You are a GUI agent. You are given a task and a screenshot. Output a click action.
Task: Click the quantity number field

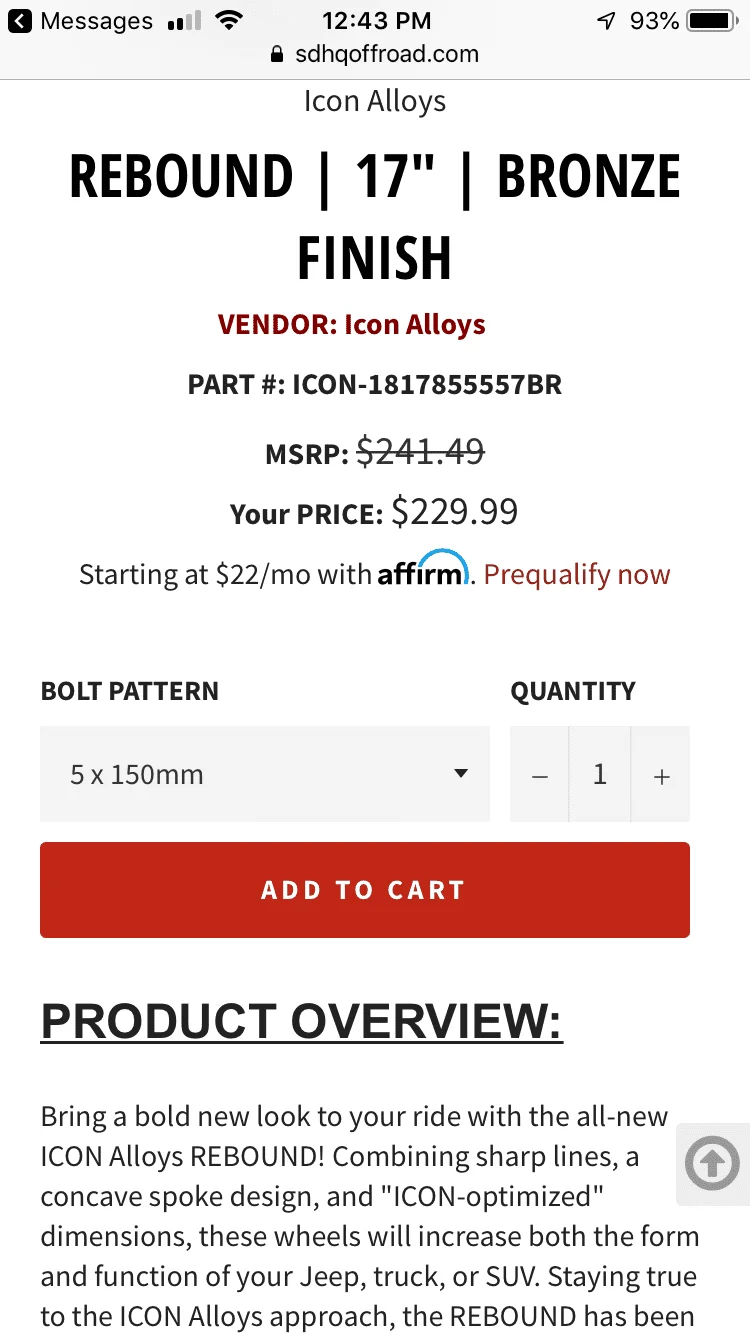pos(600,775)
